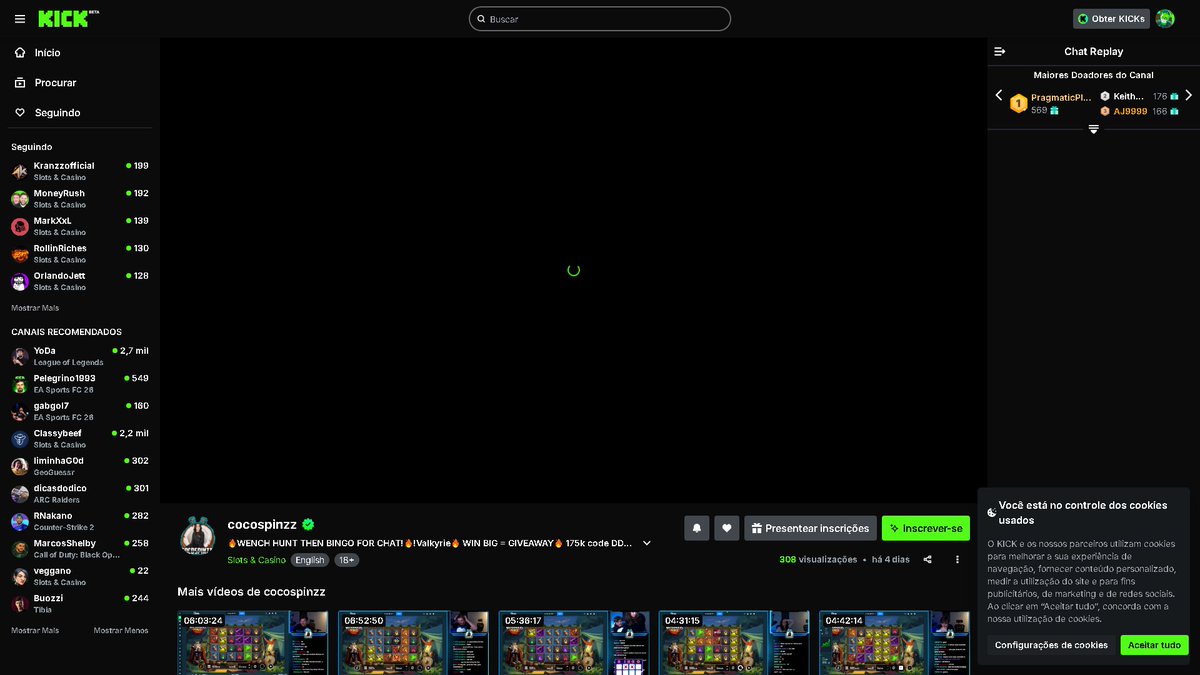1200x675 pixels.
Task: Click Keith... donor name
Action: (x=1128, y=97)
